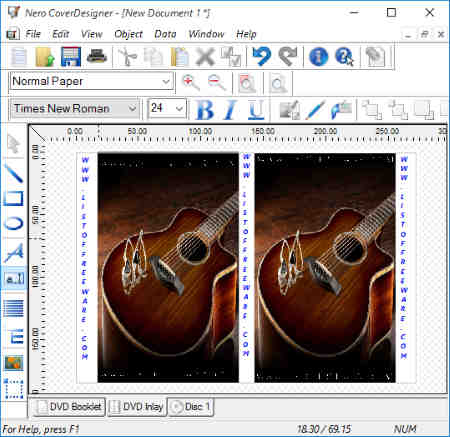Viewport: 450px width, 437px height.
Task: Expand the Times New Roman font dropdown
Action: (75, 109)
